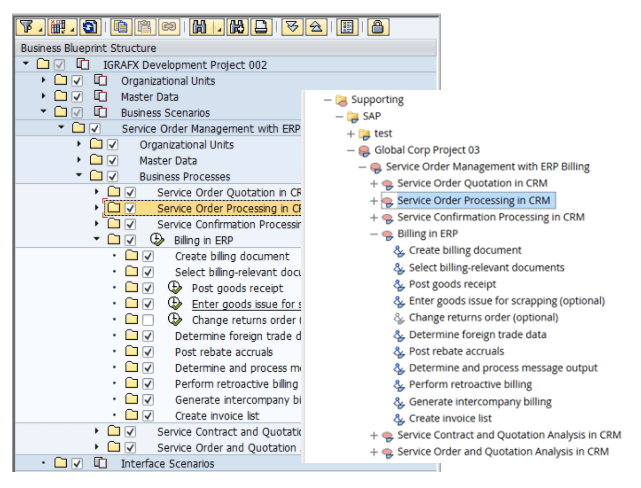This screenshot has width=641, height=488.
Task: Check the empty box for Change returns order
Action: tap(148, 320)
